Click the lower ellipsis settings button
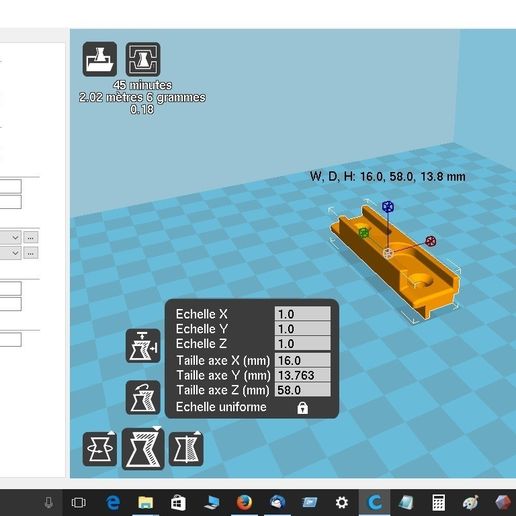This screenshot has height=516, width=516. tap(31, 253)
